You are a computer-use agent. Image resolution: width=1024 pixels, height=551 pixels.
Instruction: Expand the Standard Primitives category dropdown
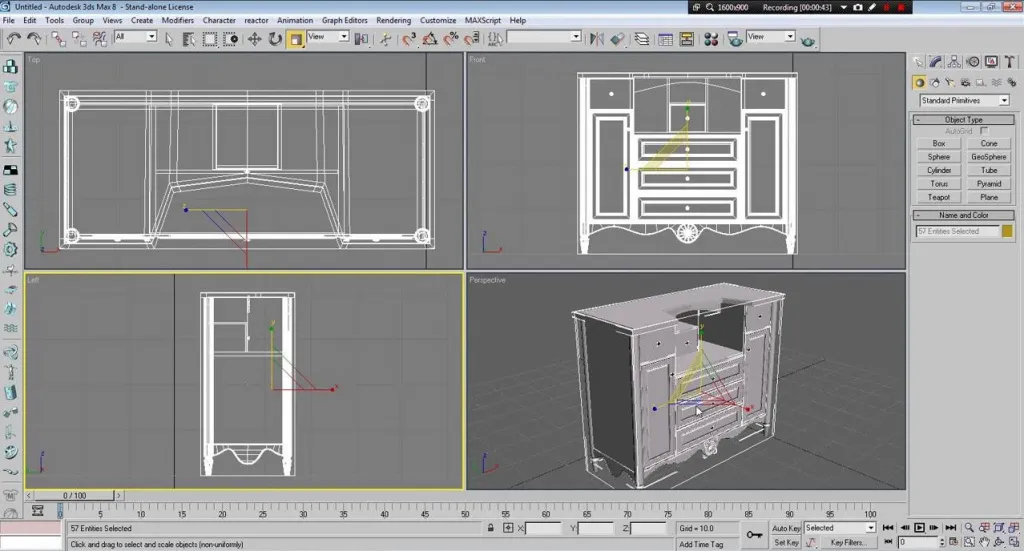(965, 101)
